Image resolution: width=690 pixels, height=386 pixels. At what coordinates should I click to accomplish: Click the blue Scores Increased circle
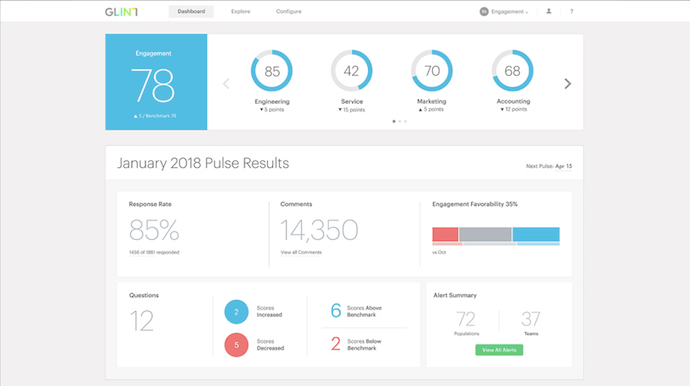point(236,312)
